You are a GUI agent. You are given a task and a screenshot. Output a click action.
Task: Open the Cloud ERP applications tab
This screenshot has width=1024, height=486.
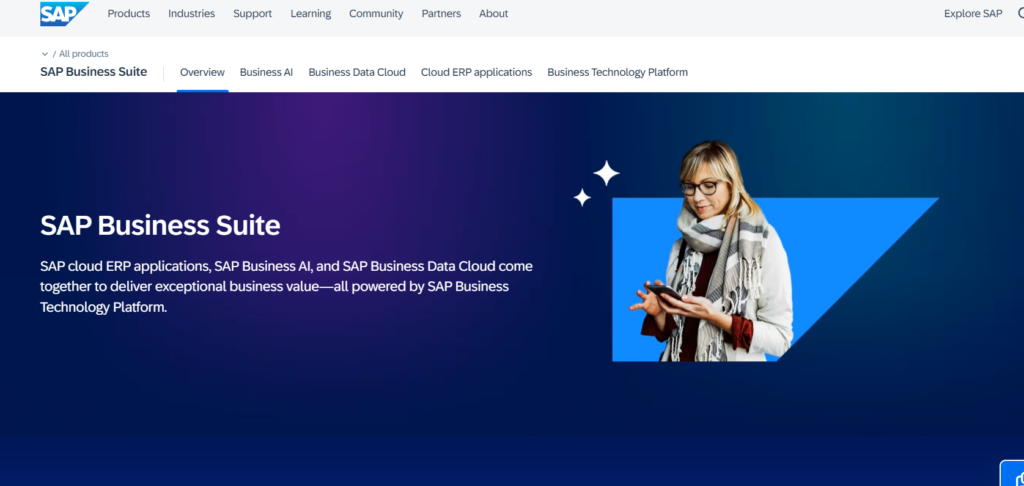click(x=476, y=72)
